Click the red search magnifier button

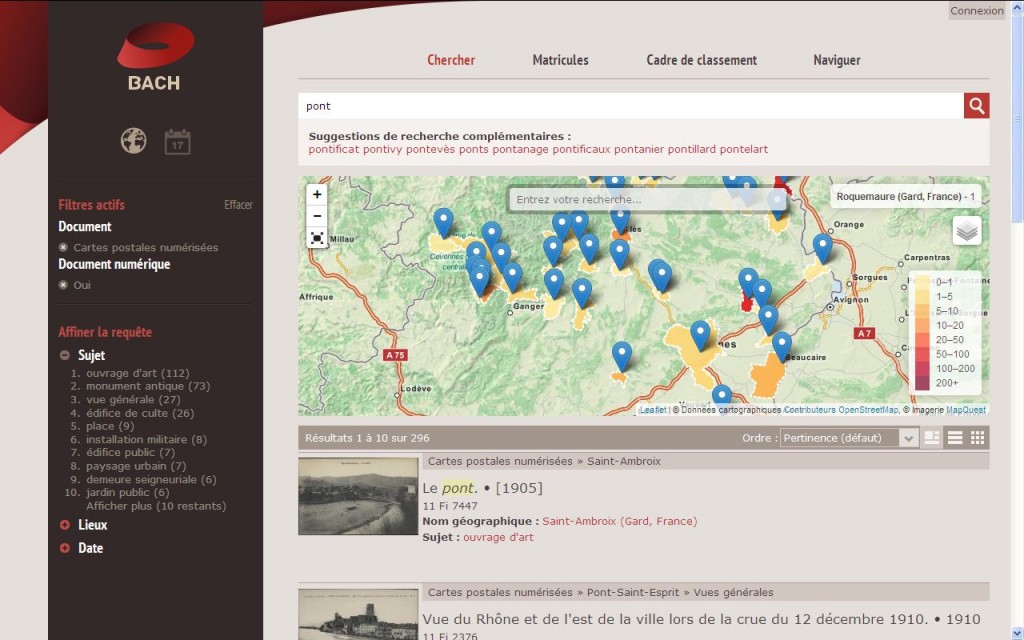[x=976, y=106]
